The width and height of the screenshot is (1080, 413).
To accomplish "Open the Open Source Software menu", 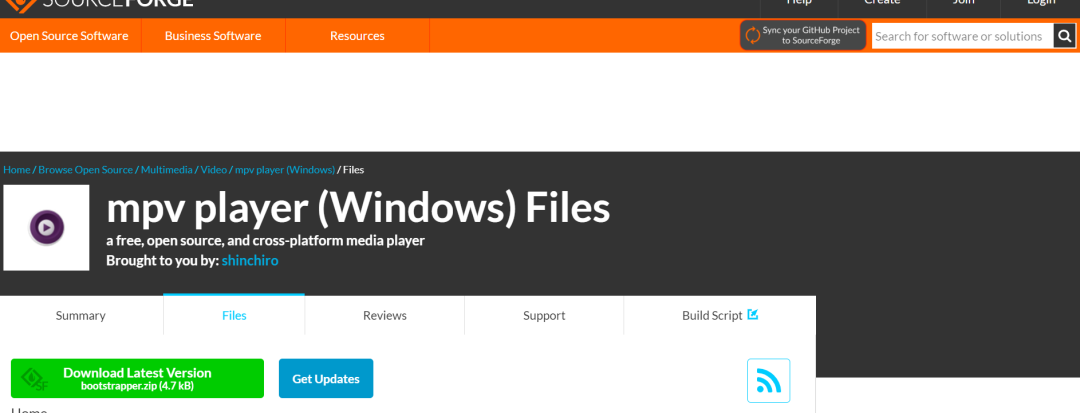I will pyautogui.click(x=69, y=36).
